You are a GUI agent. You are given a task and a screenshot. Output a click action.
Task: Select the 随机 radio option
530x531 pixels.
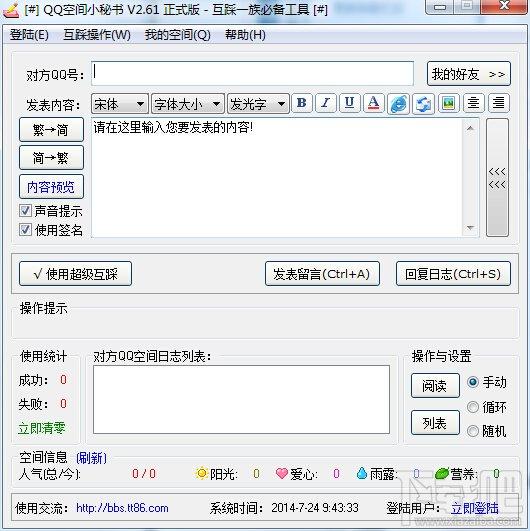click(473, 431)
